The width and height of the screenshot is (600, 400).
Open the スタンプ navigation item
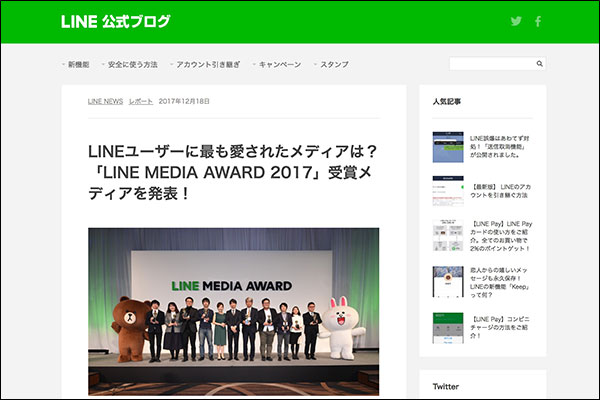tap(333, 64)
